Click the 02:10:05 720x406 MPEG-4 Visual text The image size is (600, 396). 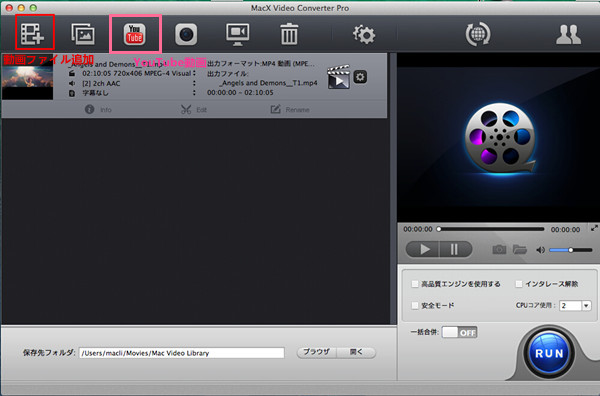pos(137,73)
